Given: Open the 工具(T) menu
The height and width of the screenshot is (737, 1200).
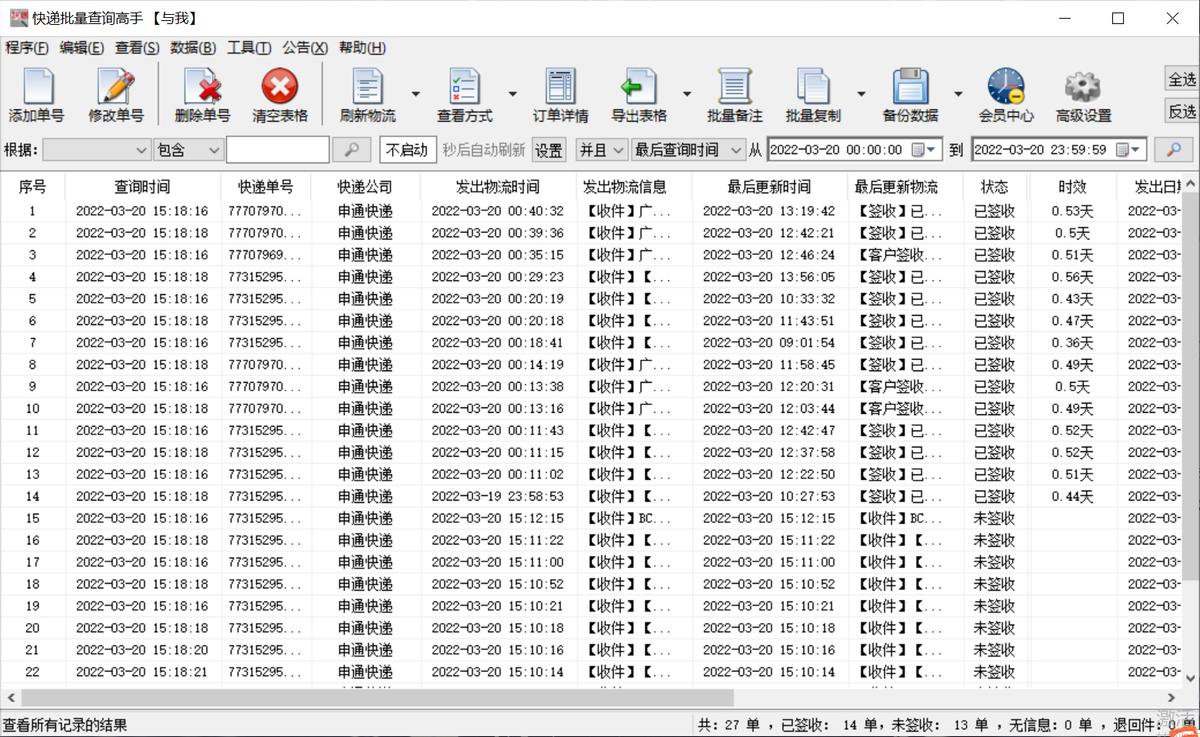Looking at the screenshot, I should 246,47.
